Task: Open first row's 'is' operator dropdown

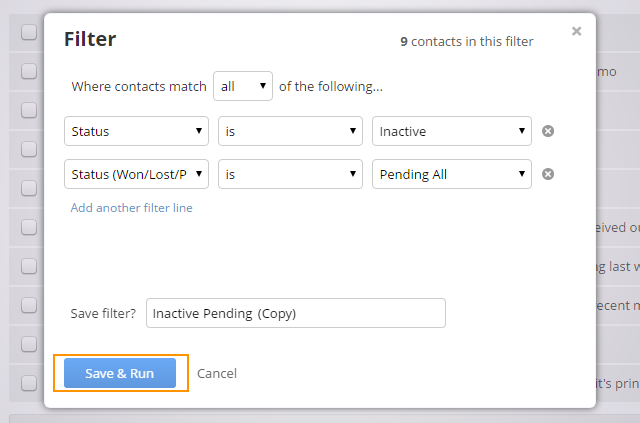Action: click(x=290, y=131)
